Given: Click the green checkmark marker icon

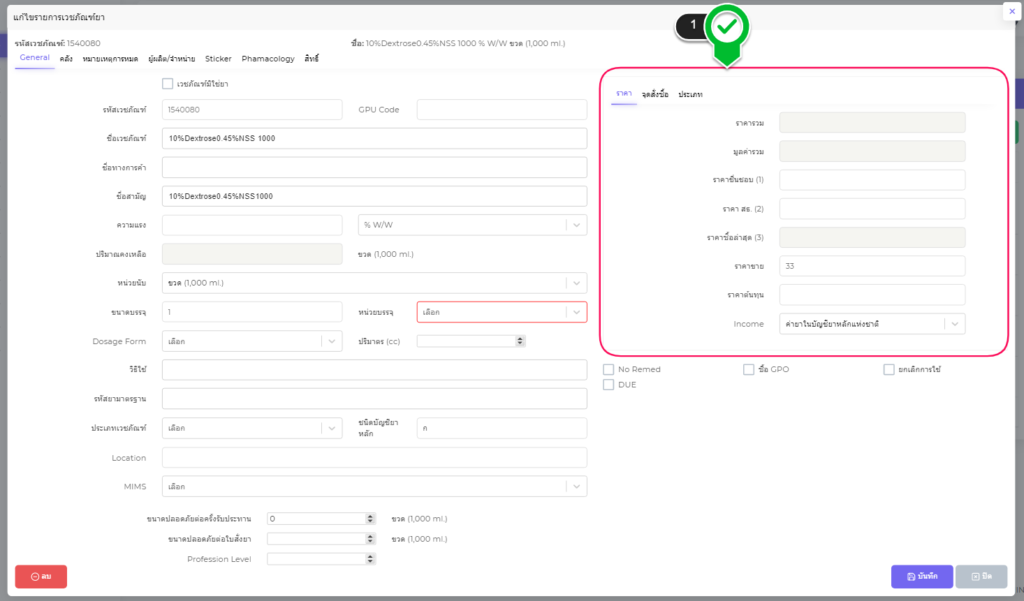Looking at the screenshot, I should coord(727,27).
